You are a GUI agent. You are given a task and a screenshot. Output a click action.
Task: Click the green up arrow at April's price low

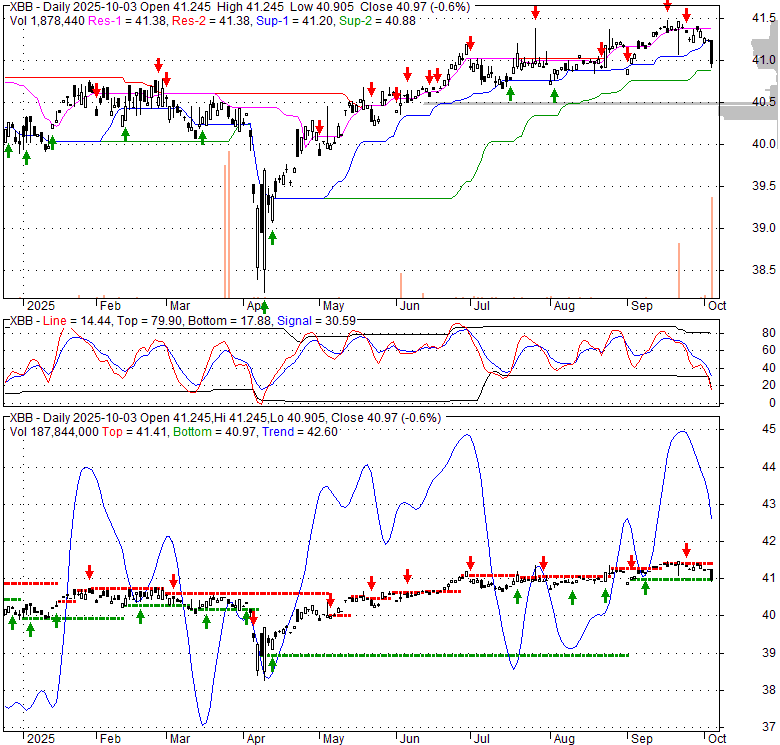tap(271, 237)
